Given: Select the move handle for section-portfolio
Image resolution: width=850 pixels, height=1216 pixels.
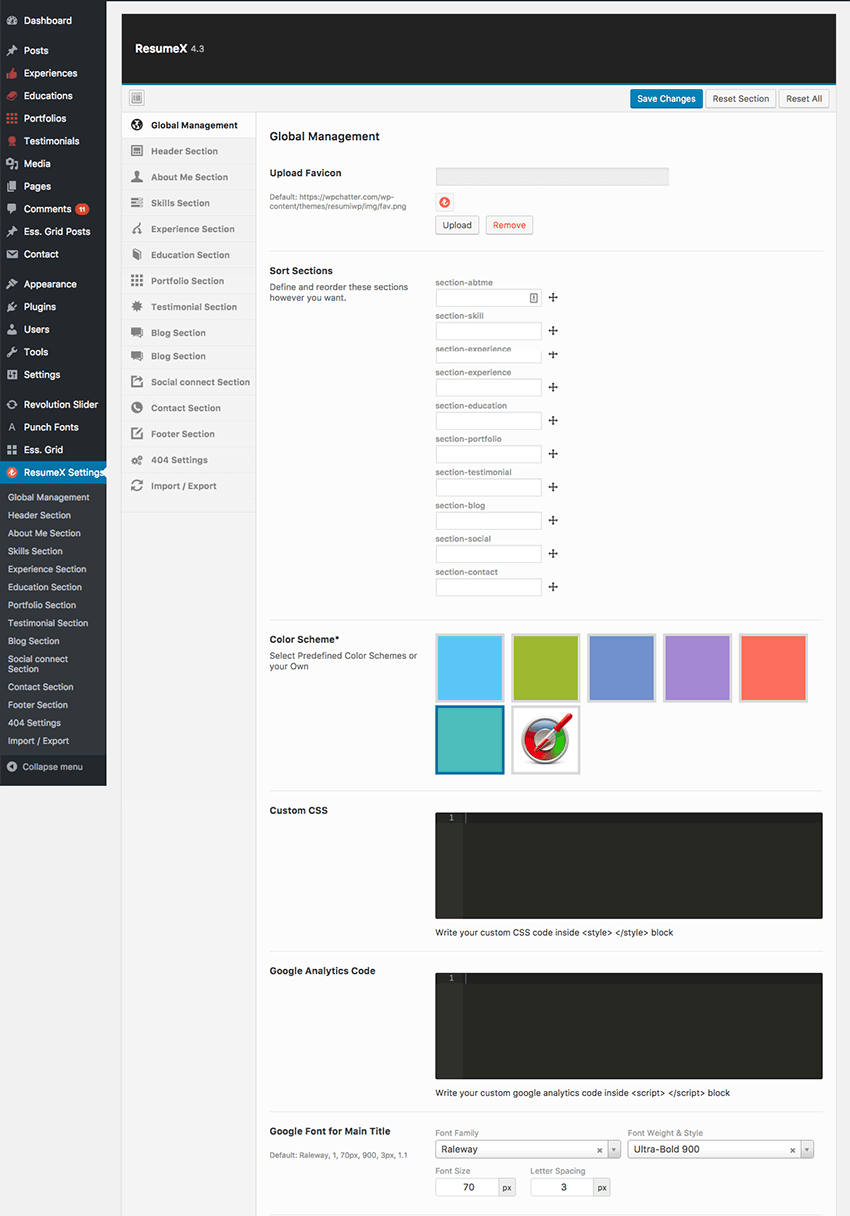Looking at the screenshot, I should 553,454.
